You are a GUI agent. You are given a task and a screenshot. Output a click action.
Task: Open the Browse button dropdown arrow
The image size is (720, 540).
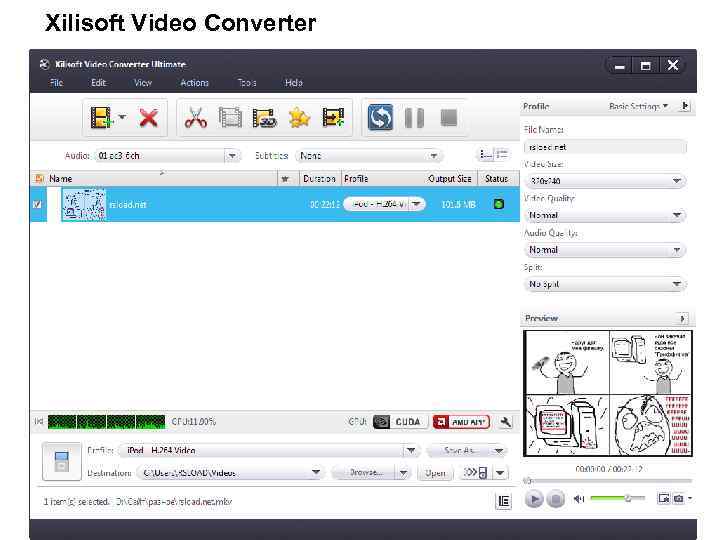click(403, 472)
